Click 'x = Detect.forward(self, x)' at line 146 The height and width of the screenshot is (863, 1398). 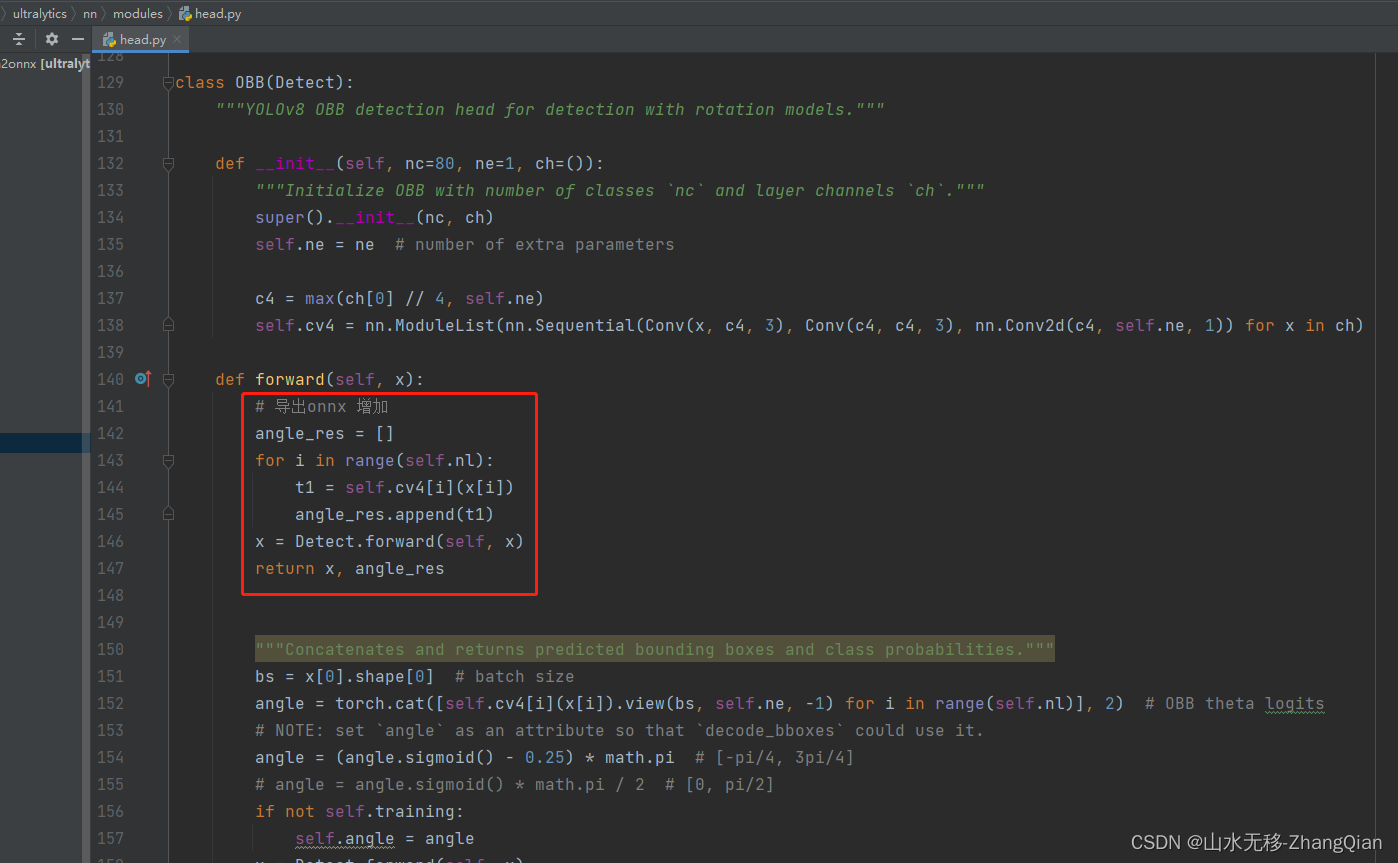(390, 542)
